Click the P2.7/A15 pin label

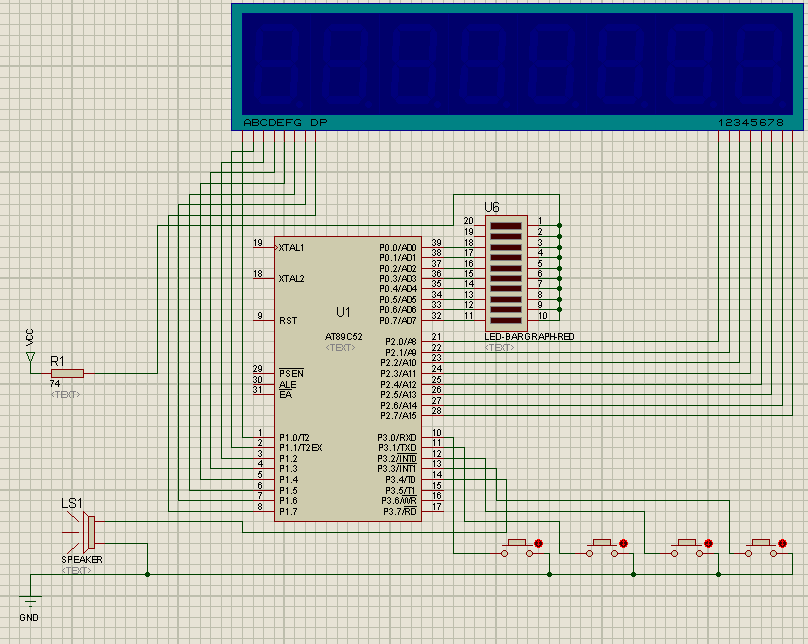coord(398,416)
